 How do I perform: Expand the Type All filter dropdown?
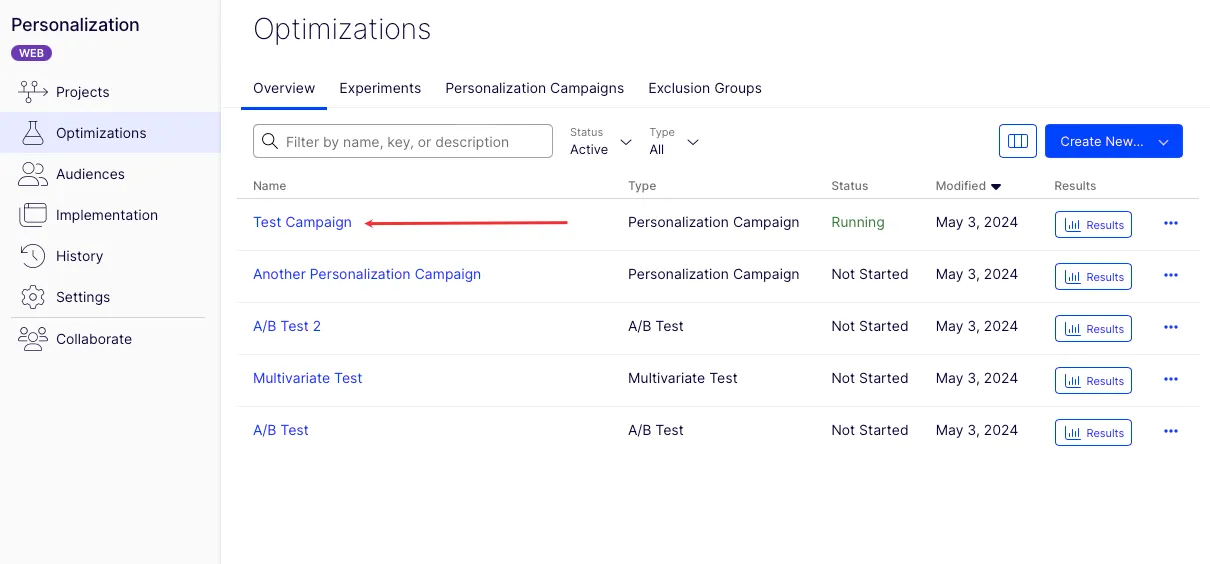[x=674, y=142]
